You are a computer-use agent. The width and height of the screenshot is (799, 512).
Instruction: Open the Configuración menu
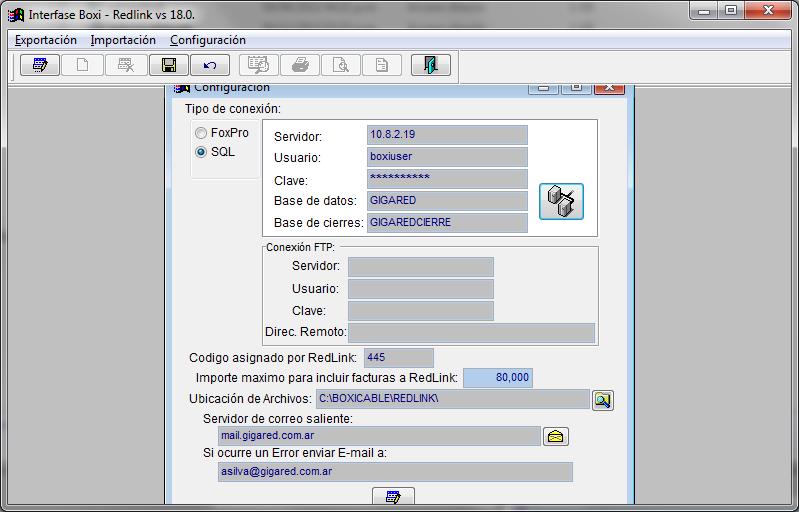tap(208, 40)
